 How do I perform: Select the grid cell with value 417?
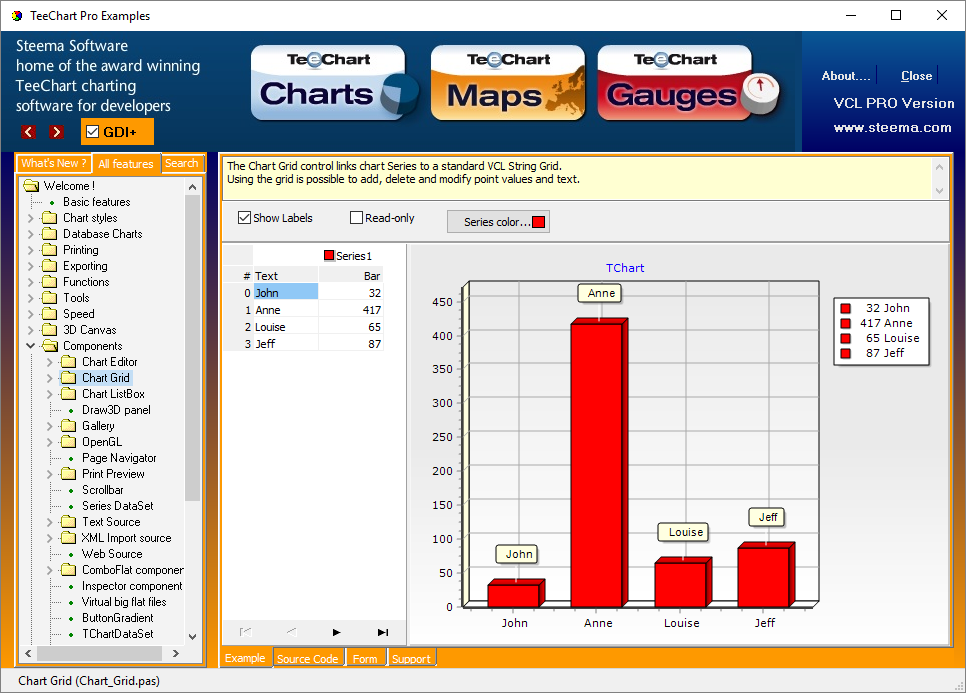click(351, 310)
